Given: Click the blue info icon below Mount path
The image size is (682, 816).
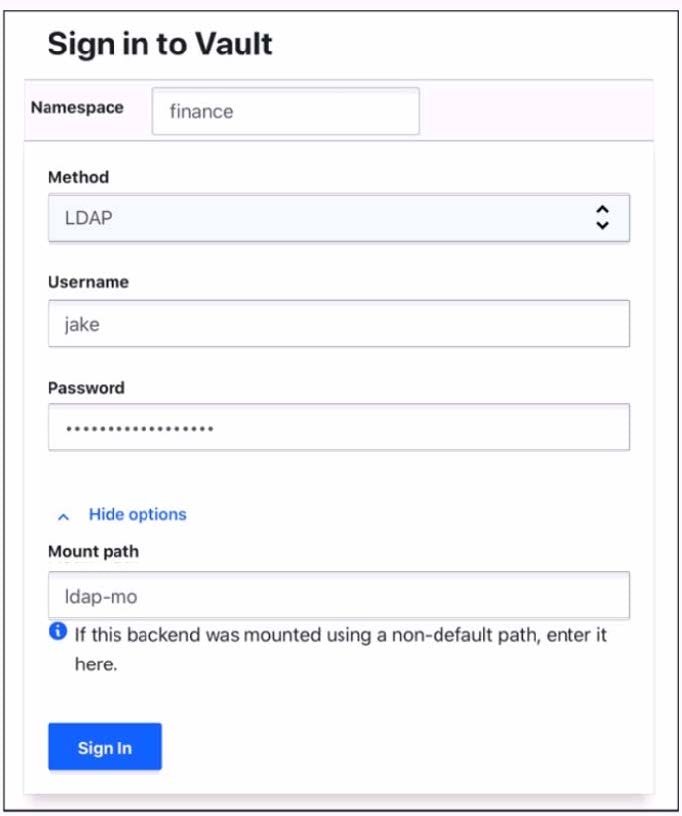Looking at the screenshot, I should 58,632.
